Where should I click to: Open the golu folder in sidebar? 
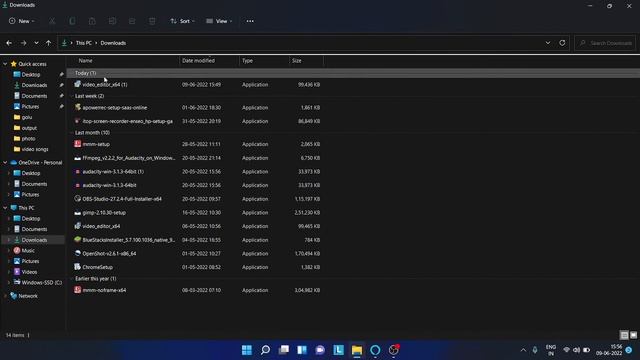(27, 117)
